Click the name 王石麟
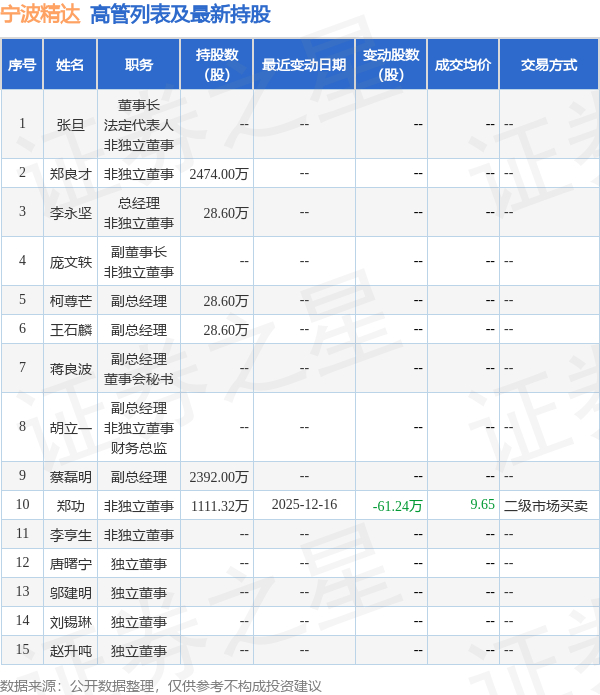The image size is (600, 695). pyautogui.click(x=70, y=330)
